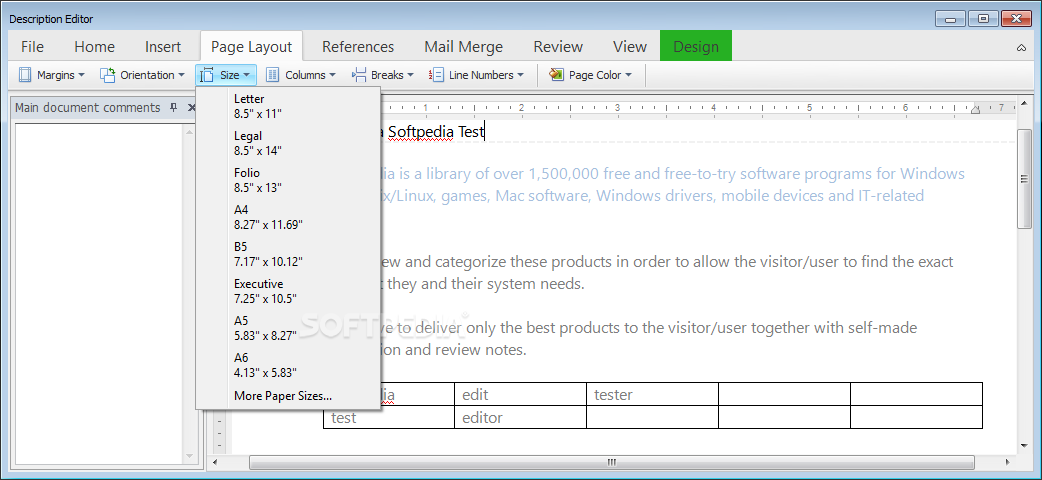
Task: Click the horizontal scroll left arrow
Action: click(215, 462)
